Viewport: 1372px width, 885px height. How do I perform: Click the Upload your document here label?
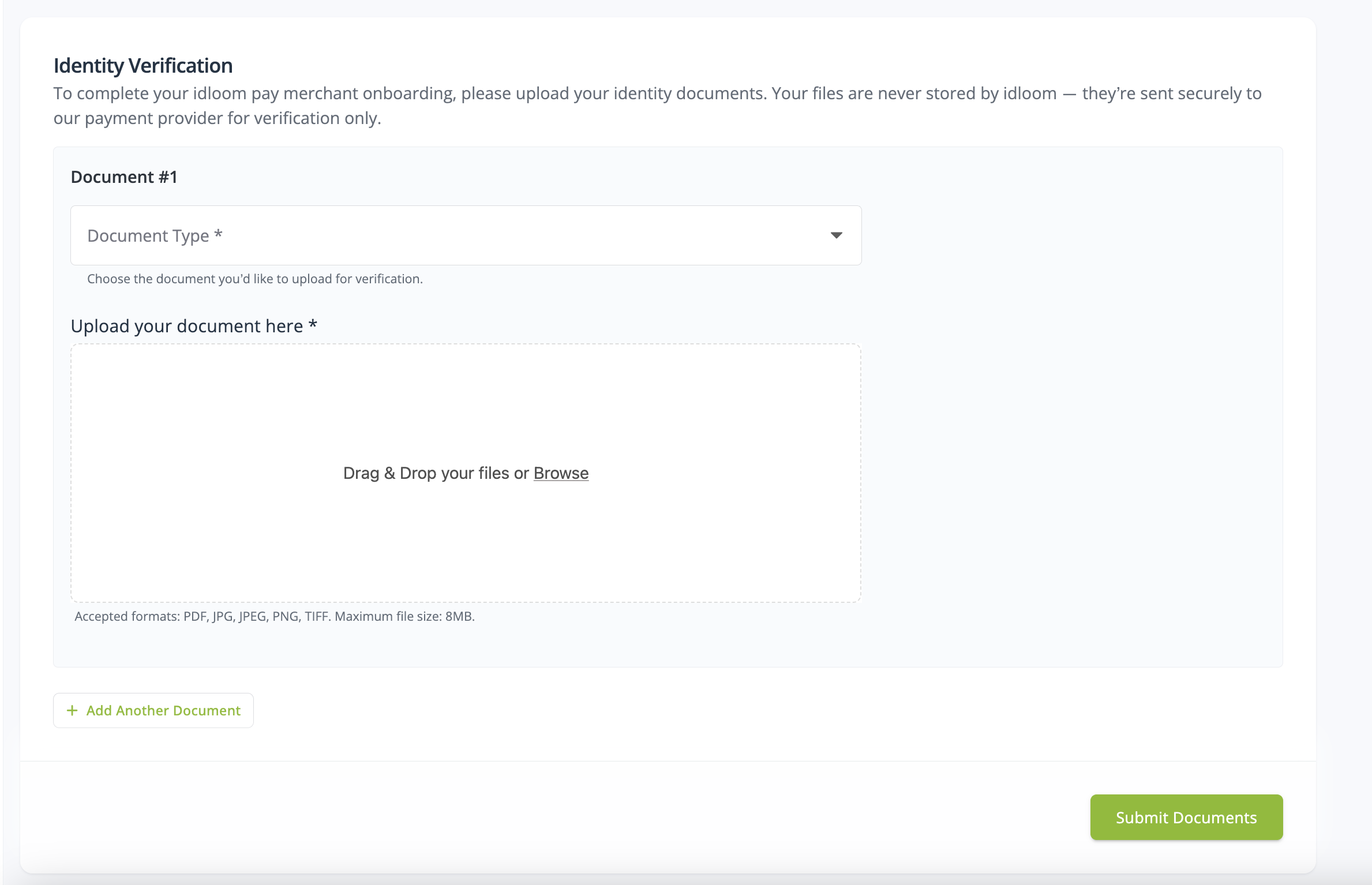click(x=193, y=325)
